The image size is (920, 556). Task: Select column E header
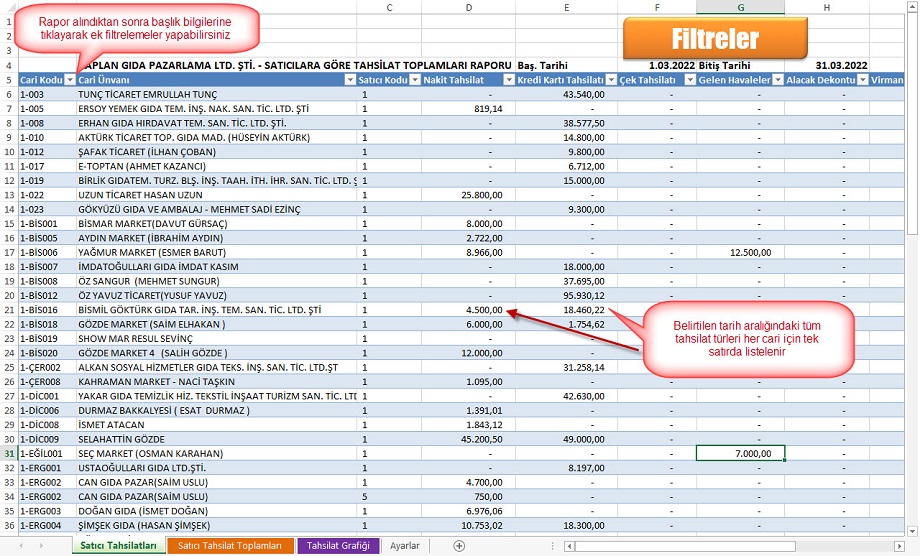566,7
